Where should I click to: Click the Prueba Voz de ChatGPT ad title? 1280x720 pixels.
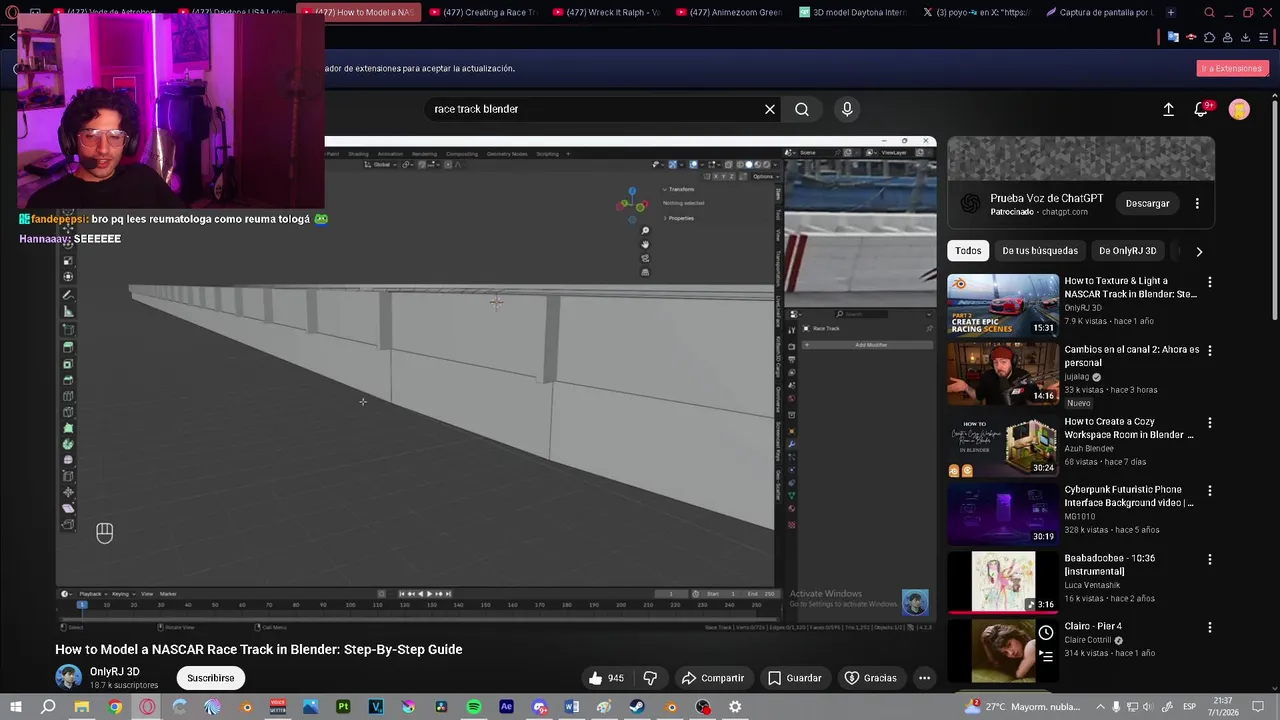1046,198
